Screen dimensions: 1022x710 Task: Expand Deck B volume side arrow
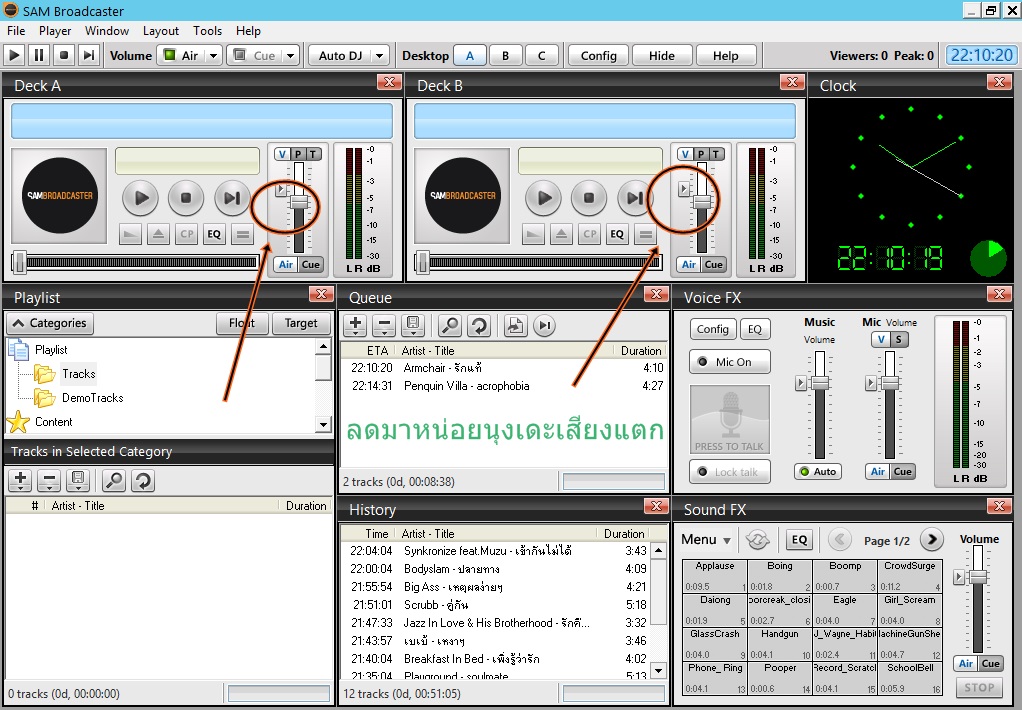click(x=684, y=189)
